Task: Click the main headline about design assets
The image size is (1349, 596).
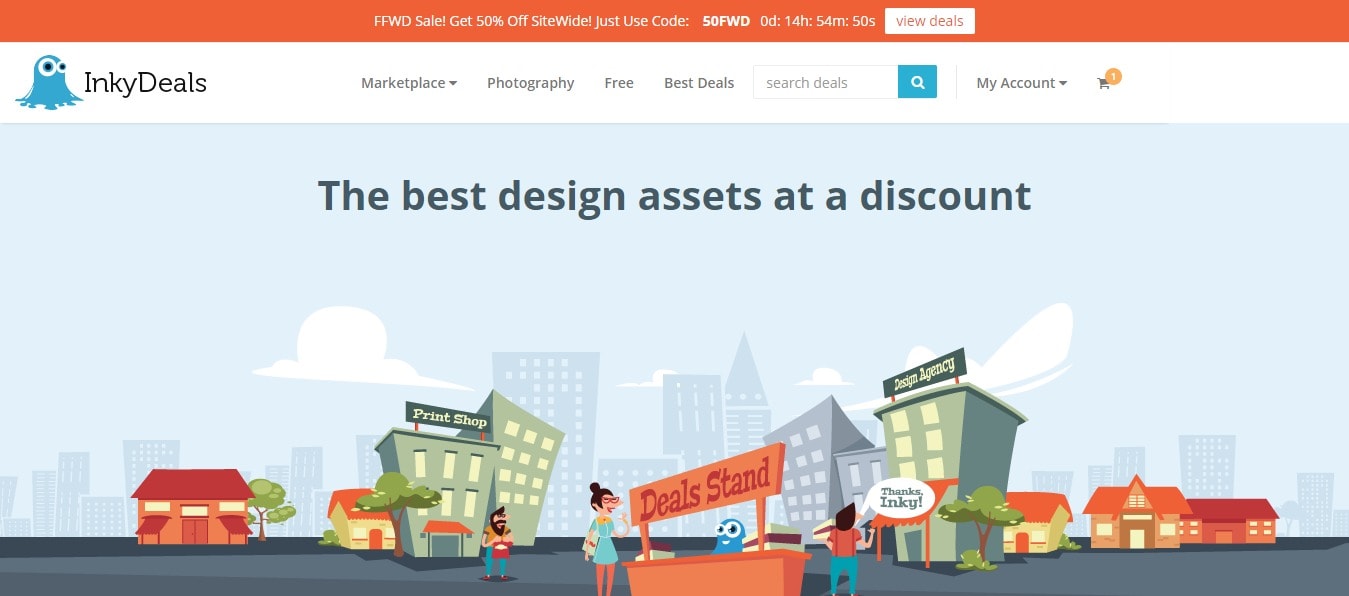Action: [674, 196]
